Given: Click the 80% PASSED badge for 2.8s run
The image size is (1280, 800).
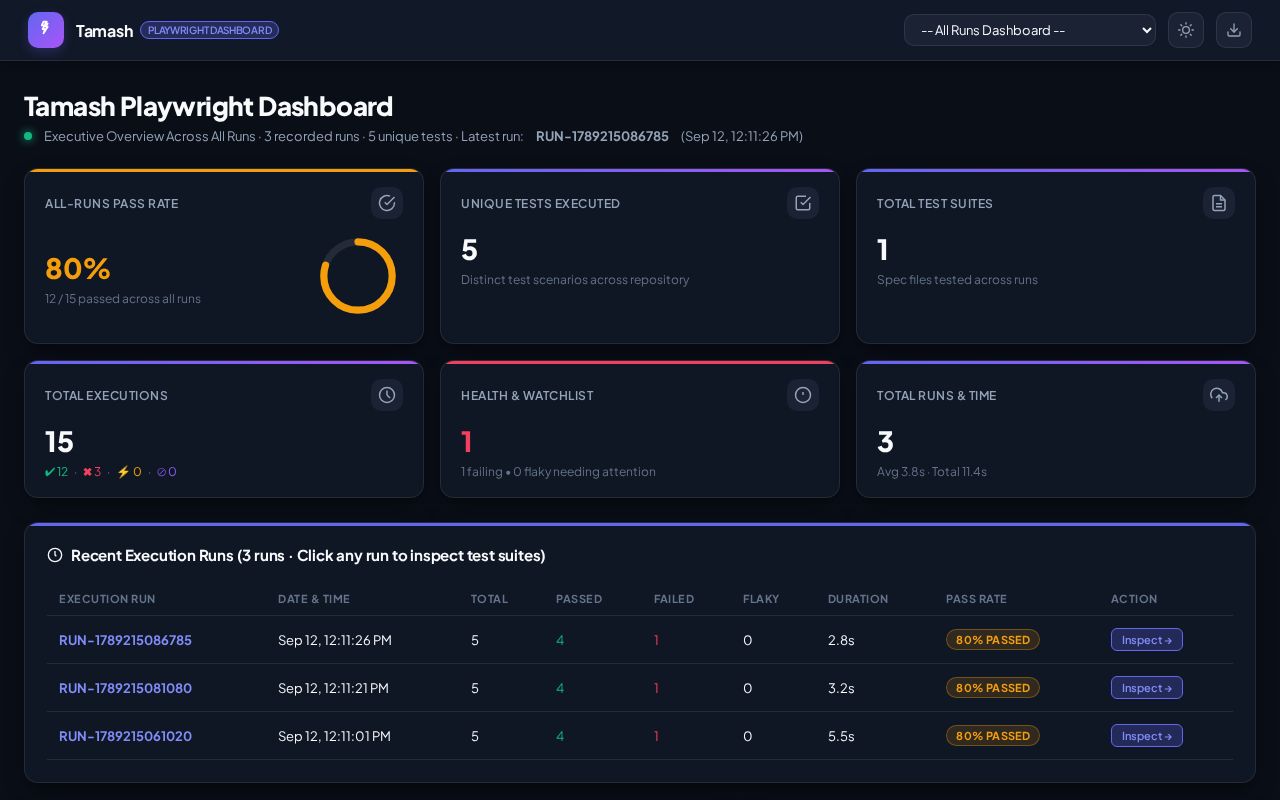Looking at the screenshot, I should (993, 640).
